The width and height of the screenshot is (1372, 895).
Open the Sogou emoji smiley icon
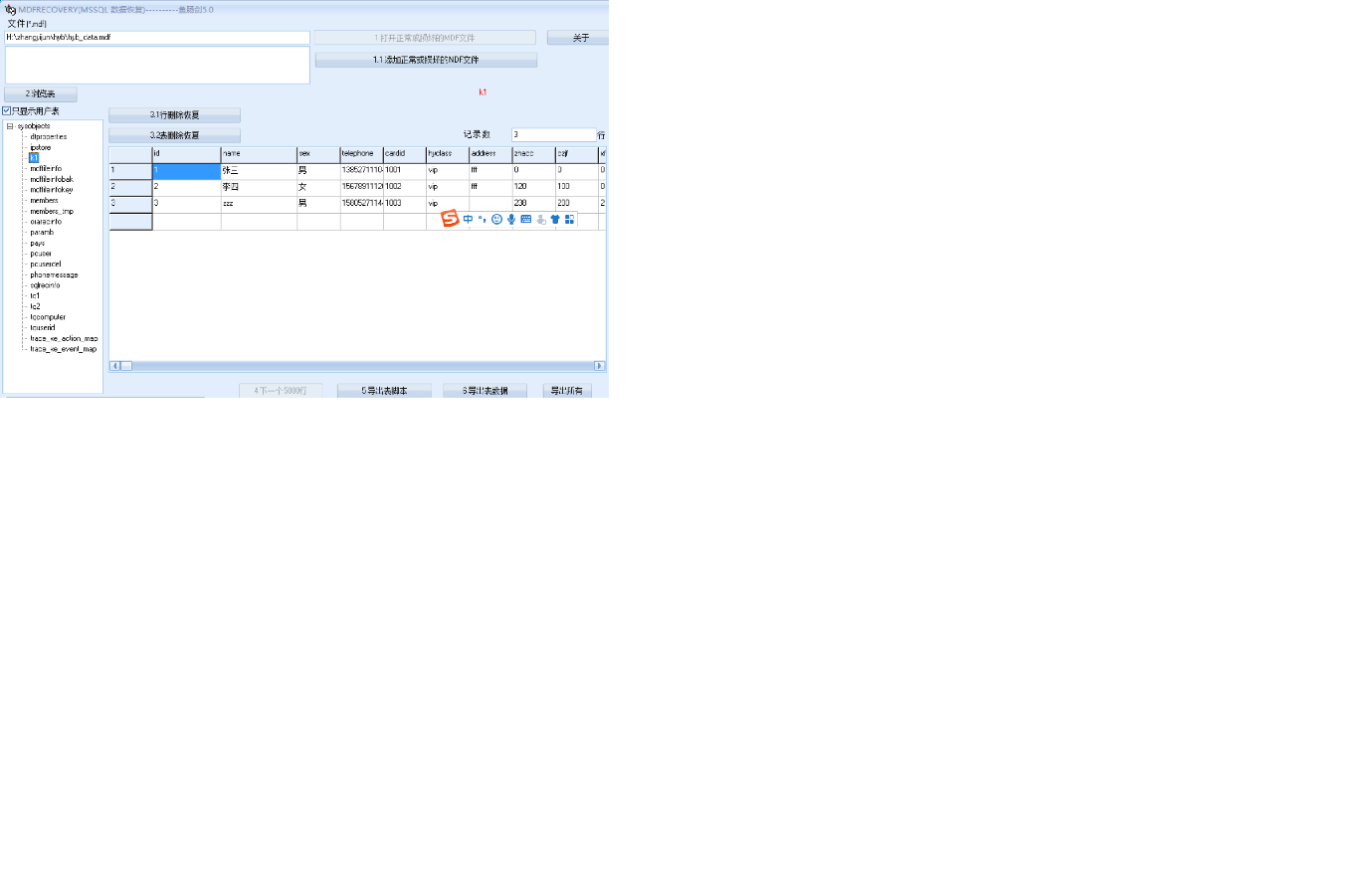[x=496, y=219]
